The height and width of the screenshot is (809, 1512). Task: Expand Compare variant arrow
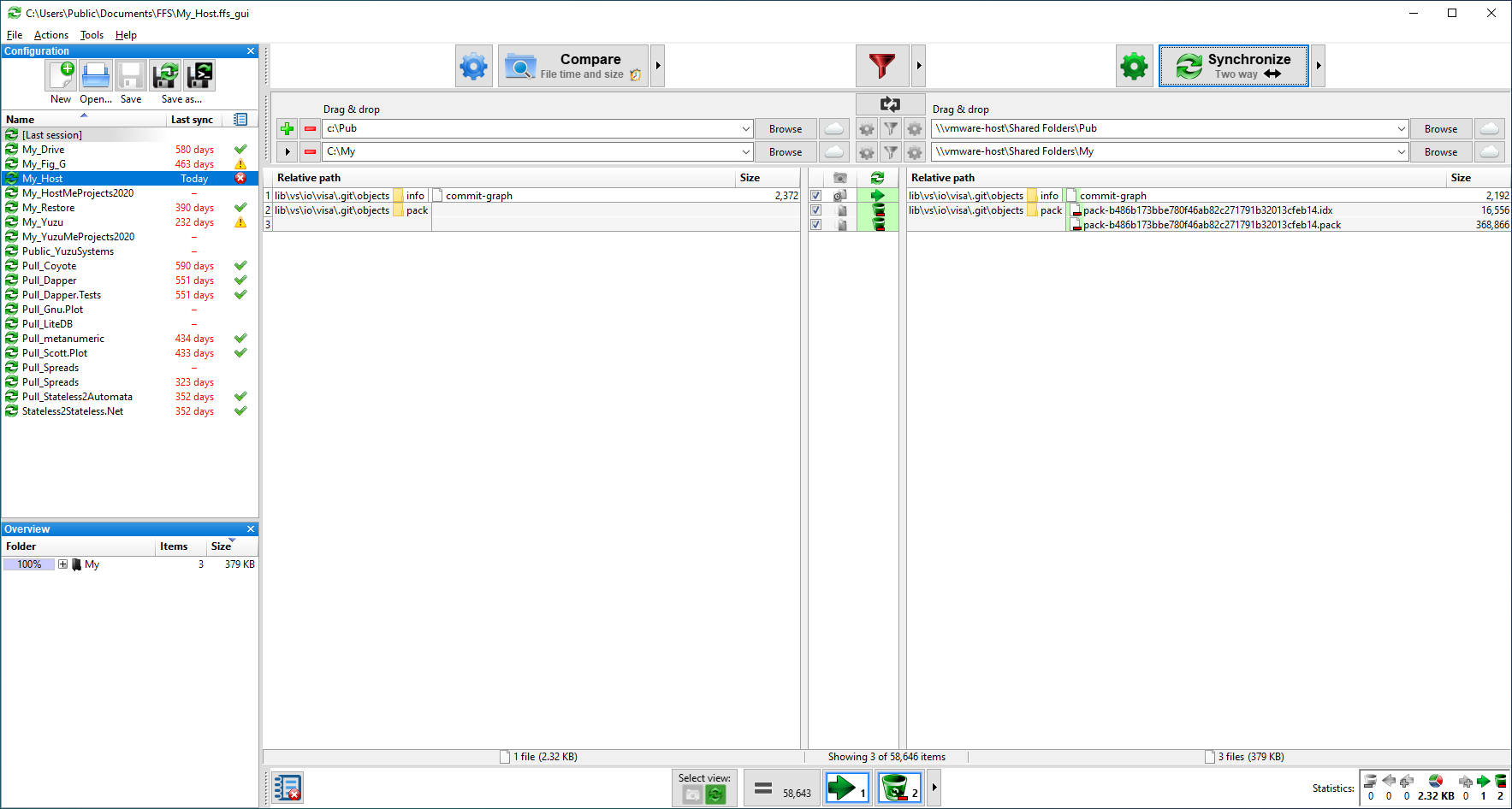pos(658,66)
